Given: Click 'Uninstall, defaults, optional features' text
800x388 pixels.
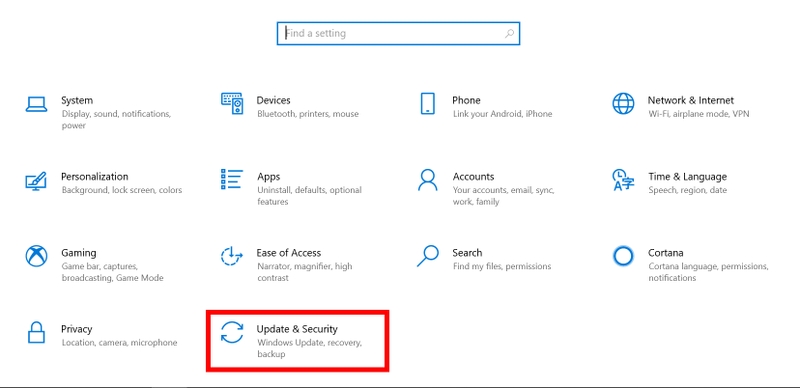Looking at the screenshot, I should (x=309, y=196).
